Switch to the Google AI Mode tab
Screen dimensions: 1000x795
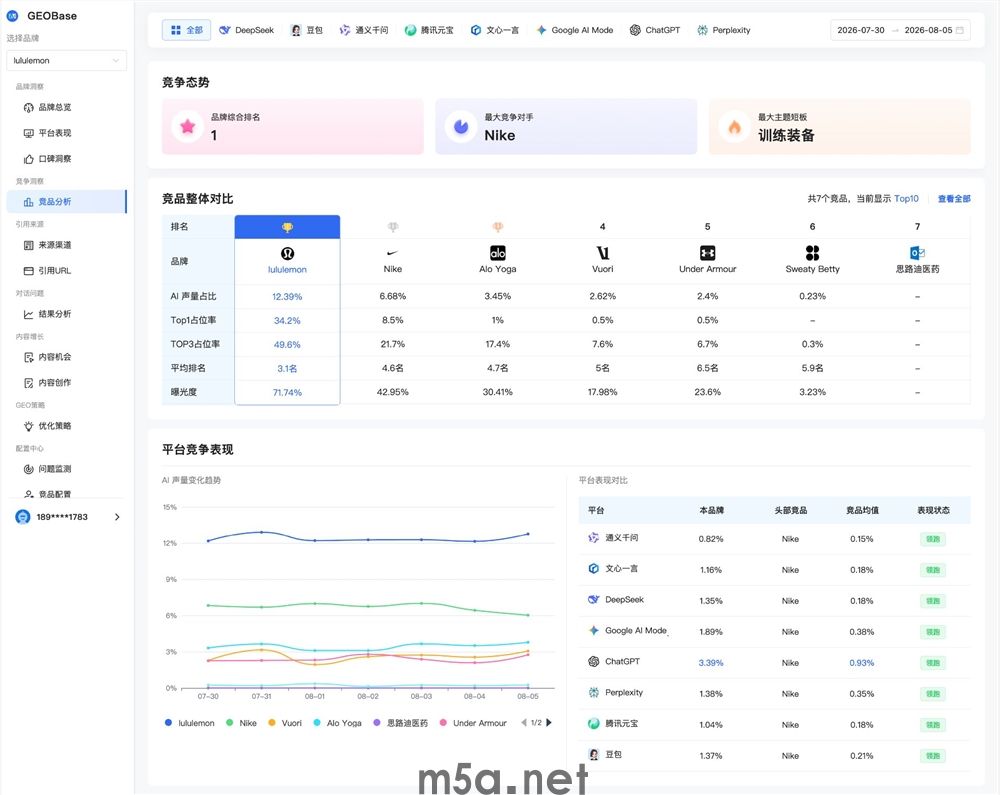tap(575, 30)
